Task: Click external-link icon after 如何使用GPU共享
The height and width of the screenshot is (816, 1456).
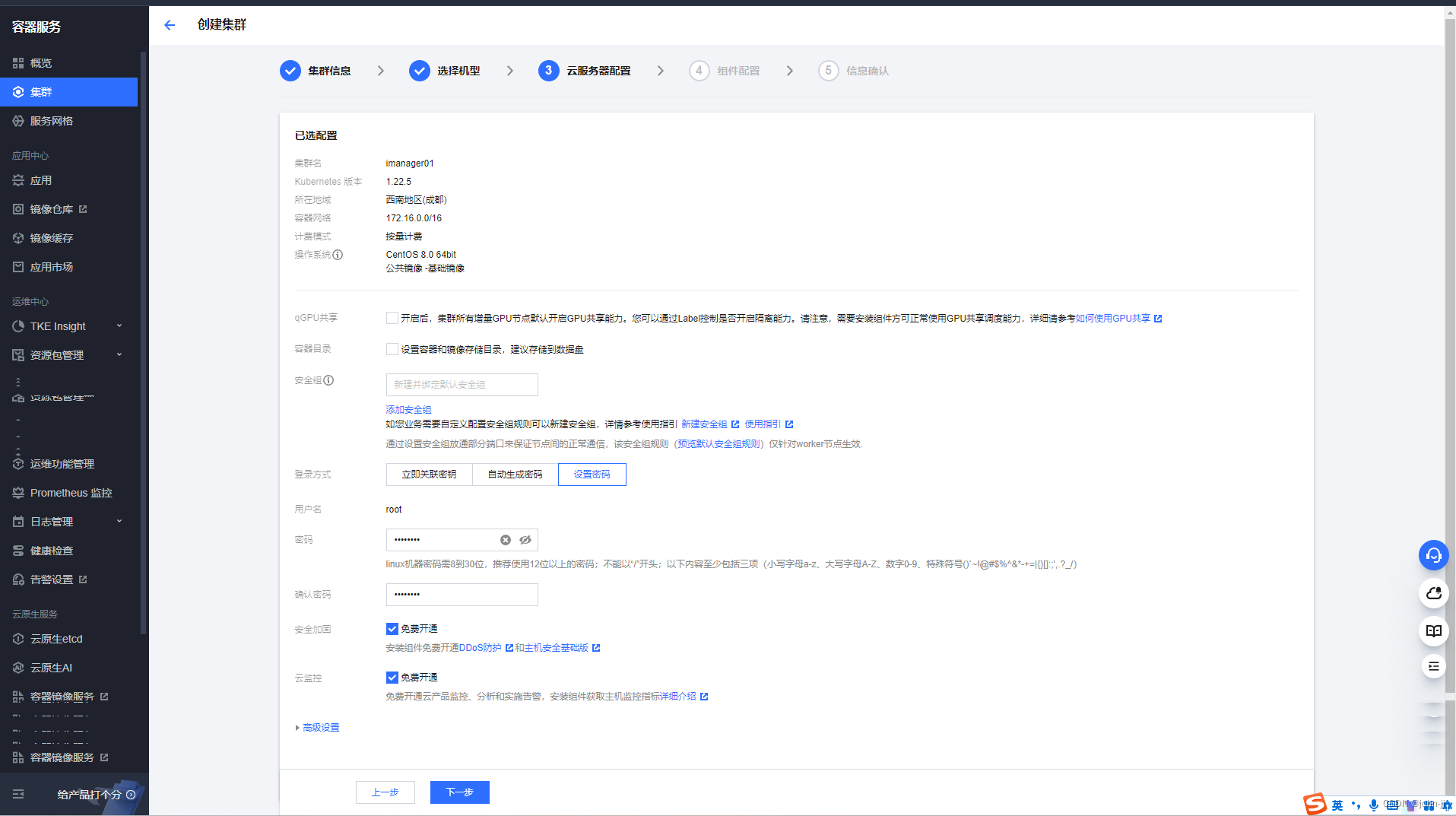Action: coord(1158,319)
